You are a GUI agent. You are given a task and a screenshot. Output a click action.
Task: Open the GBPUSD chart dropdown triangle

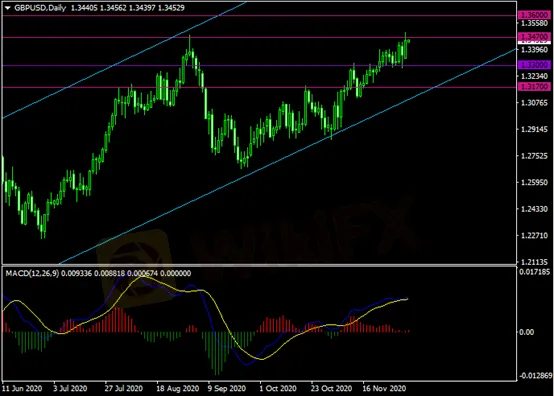pos(7,8)
